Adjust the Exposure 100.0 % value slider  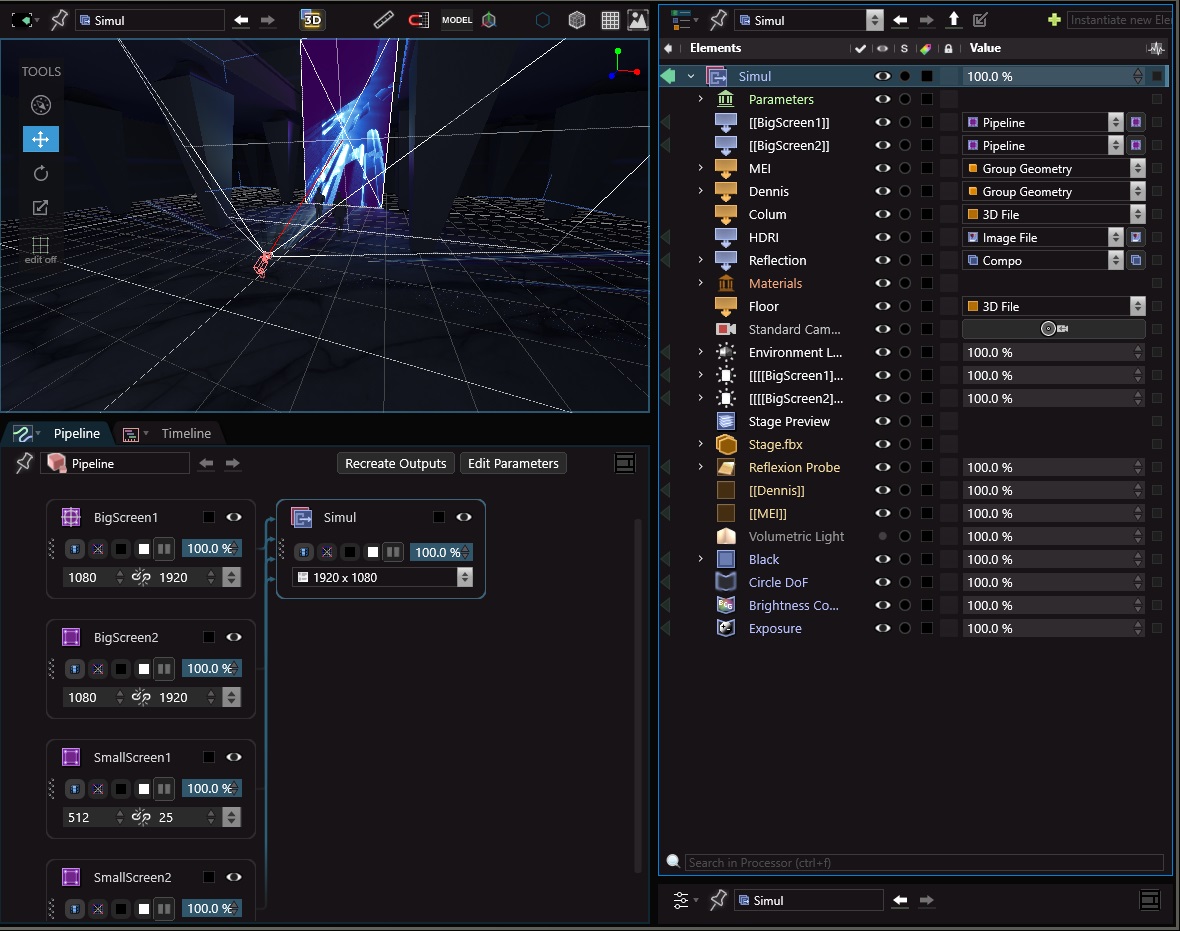click(x=1047, y=629)
